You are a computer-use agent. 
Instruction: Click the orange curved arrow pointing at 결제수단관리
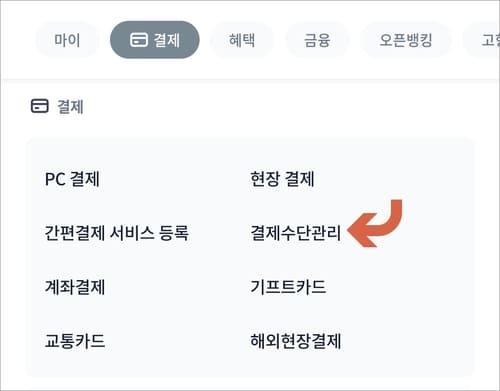(x=375, y=223)
